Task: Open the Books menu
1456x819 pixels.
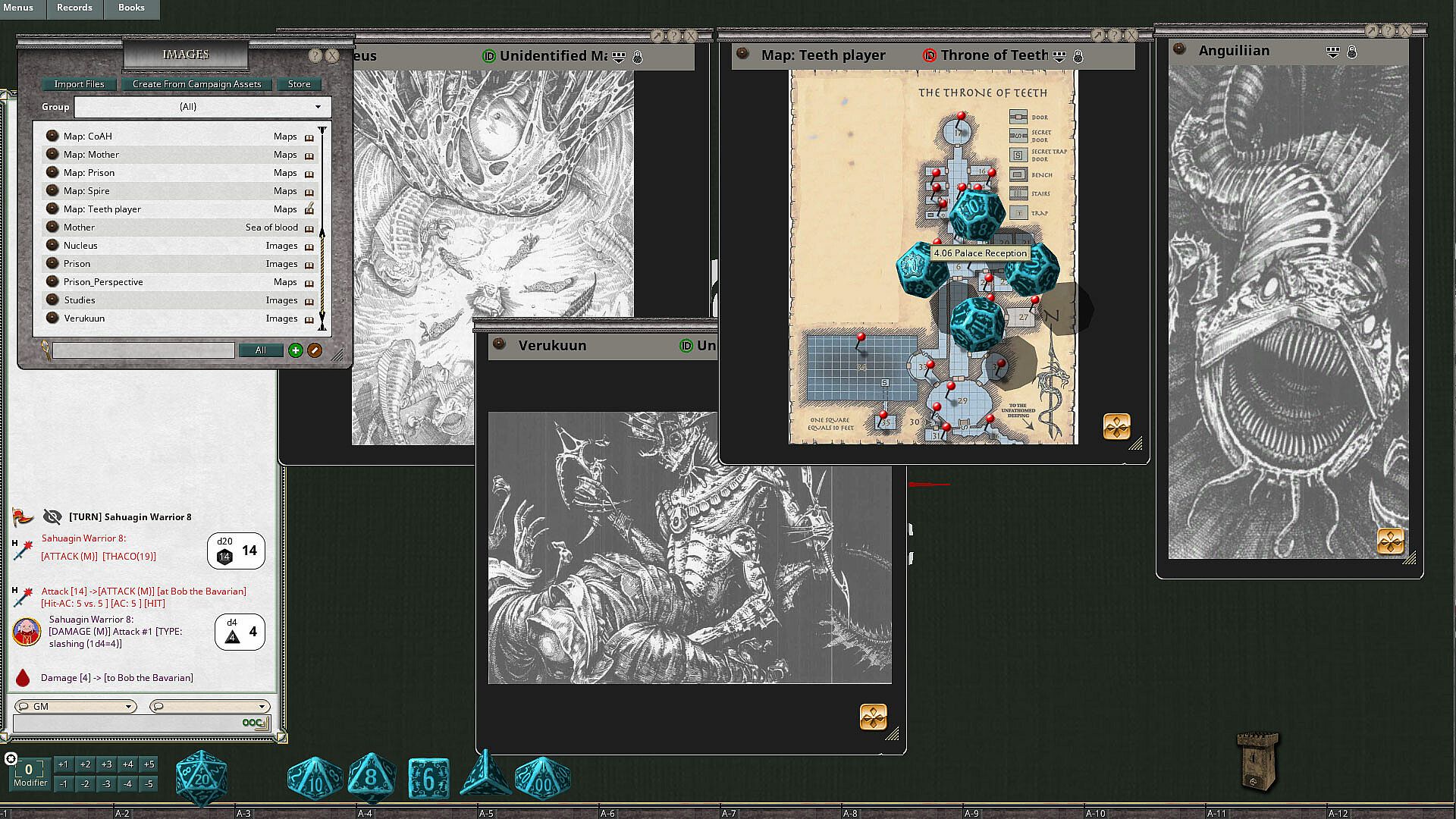Action: 130,8
